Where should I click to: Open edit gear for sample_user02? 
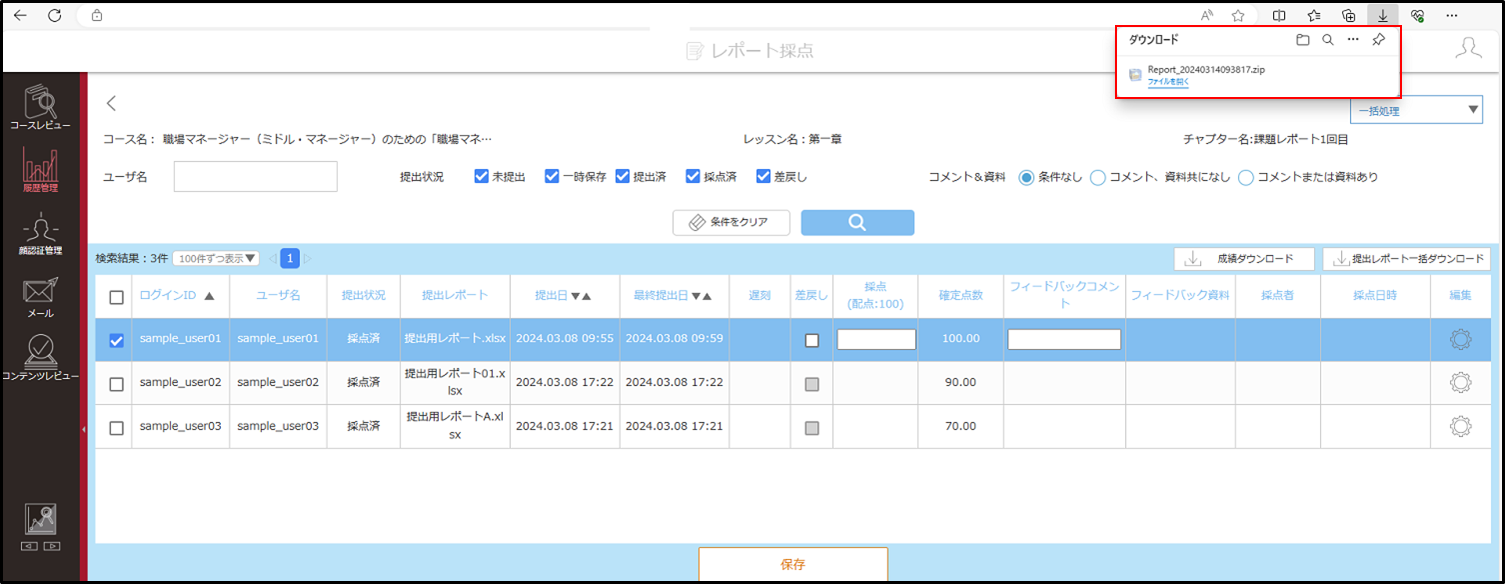point(1460,382)
